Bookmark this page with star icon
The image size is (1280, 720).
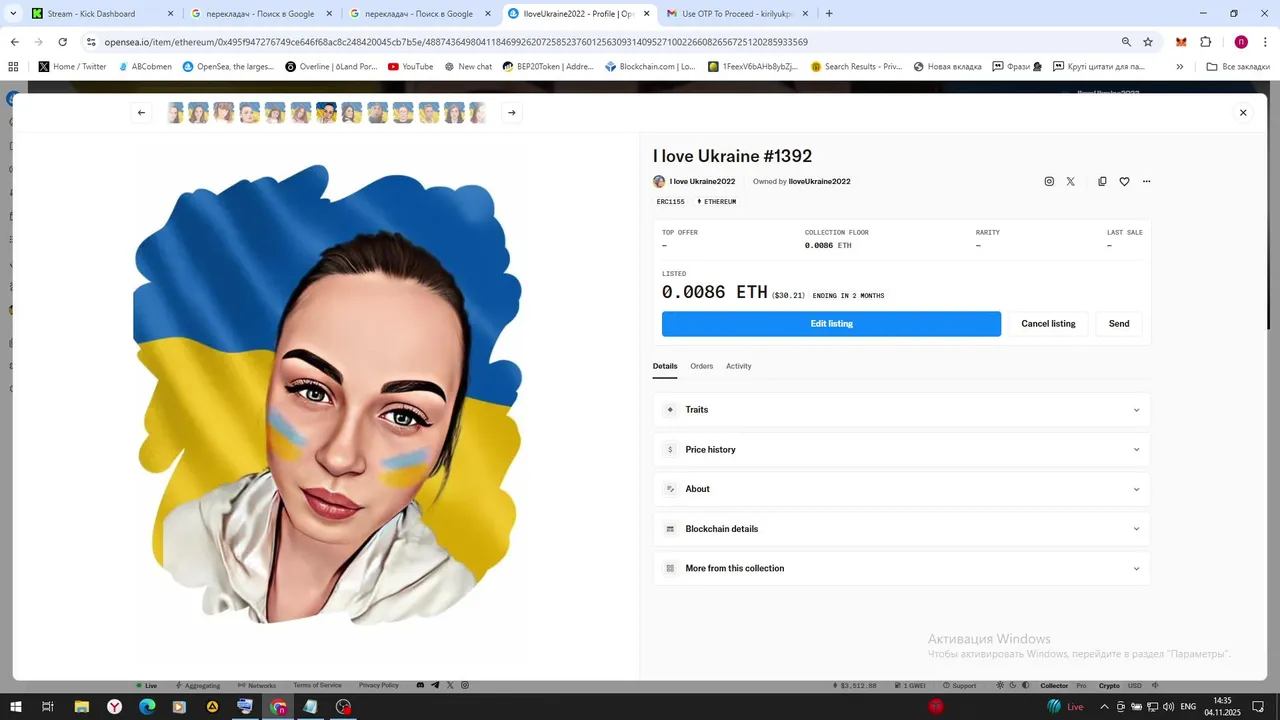pyautogui.click(x=1148, y=42)
